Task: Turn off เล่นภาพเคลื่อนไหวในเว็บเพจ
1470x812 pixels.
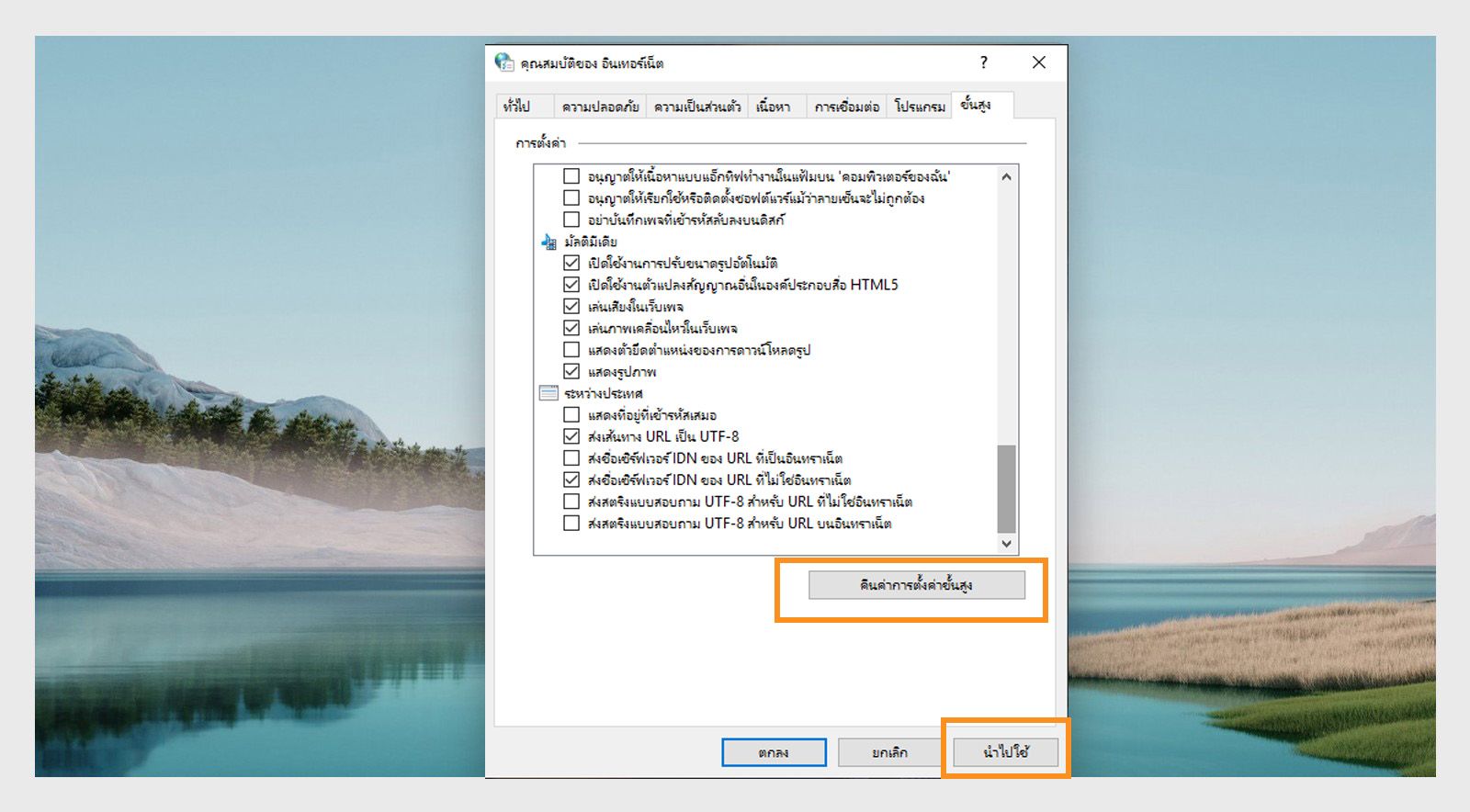Action: 571,328
